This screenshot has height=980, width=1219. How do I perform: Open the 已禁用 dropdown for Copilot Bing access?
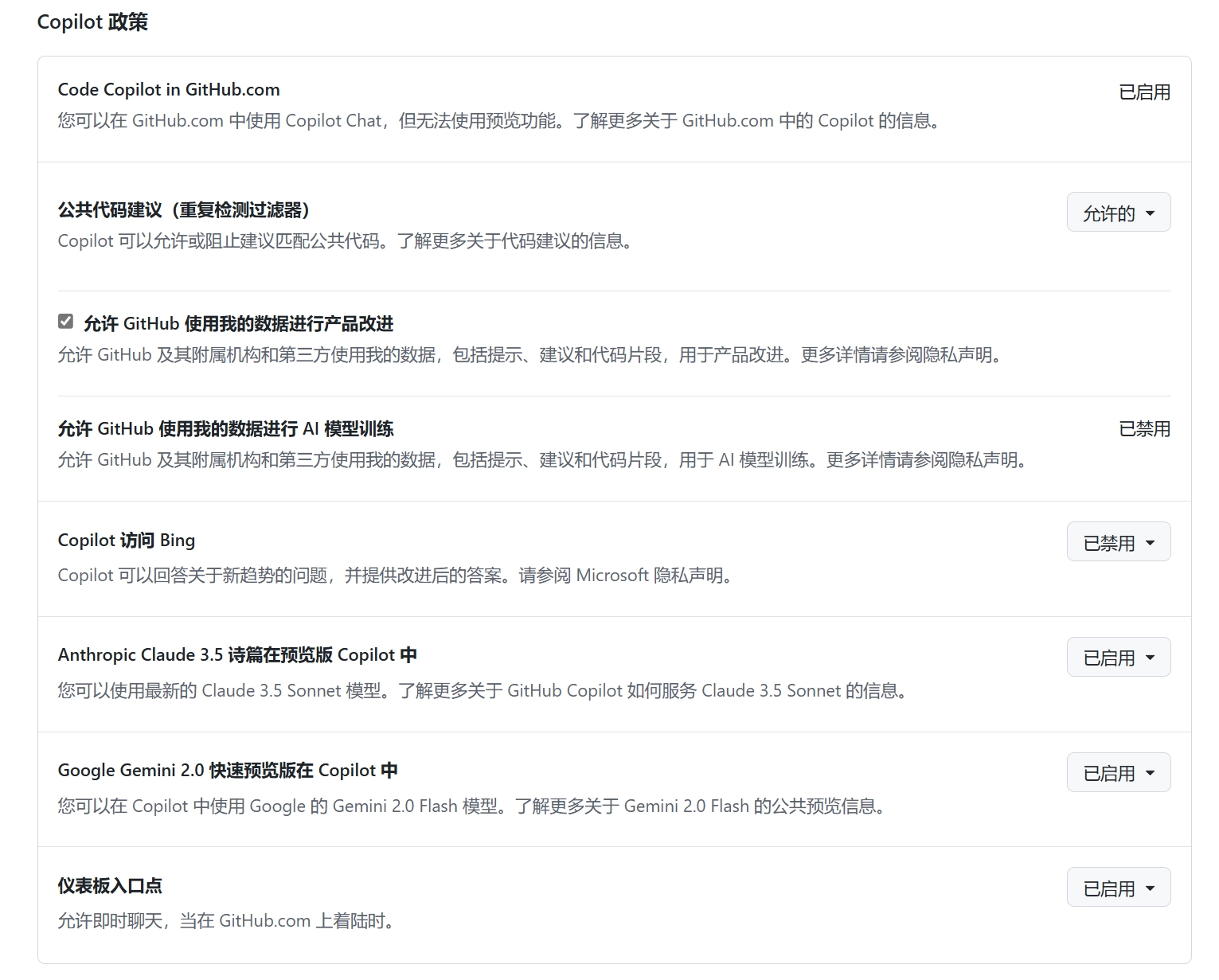click(1118, 542)
